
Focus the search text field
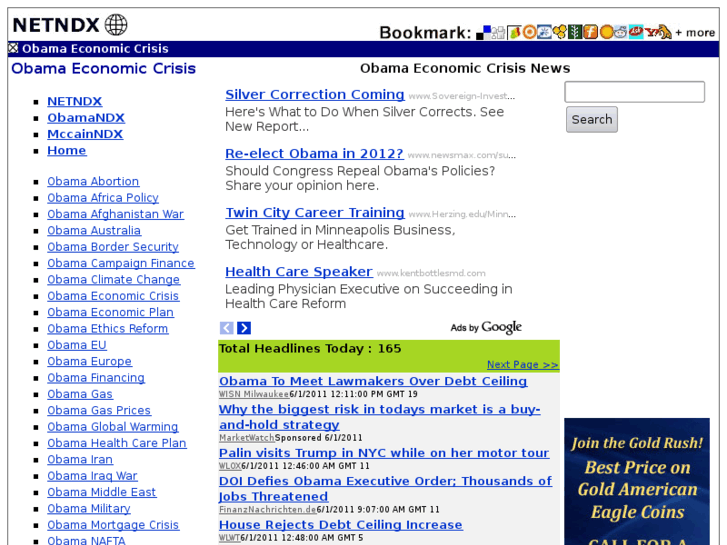tap(634, 92)
